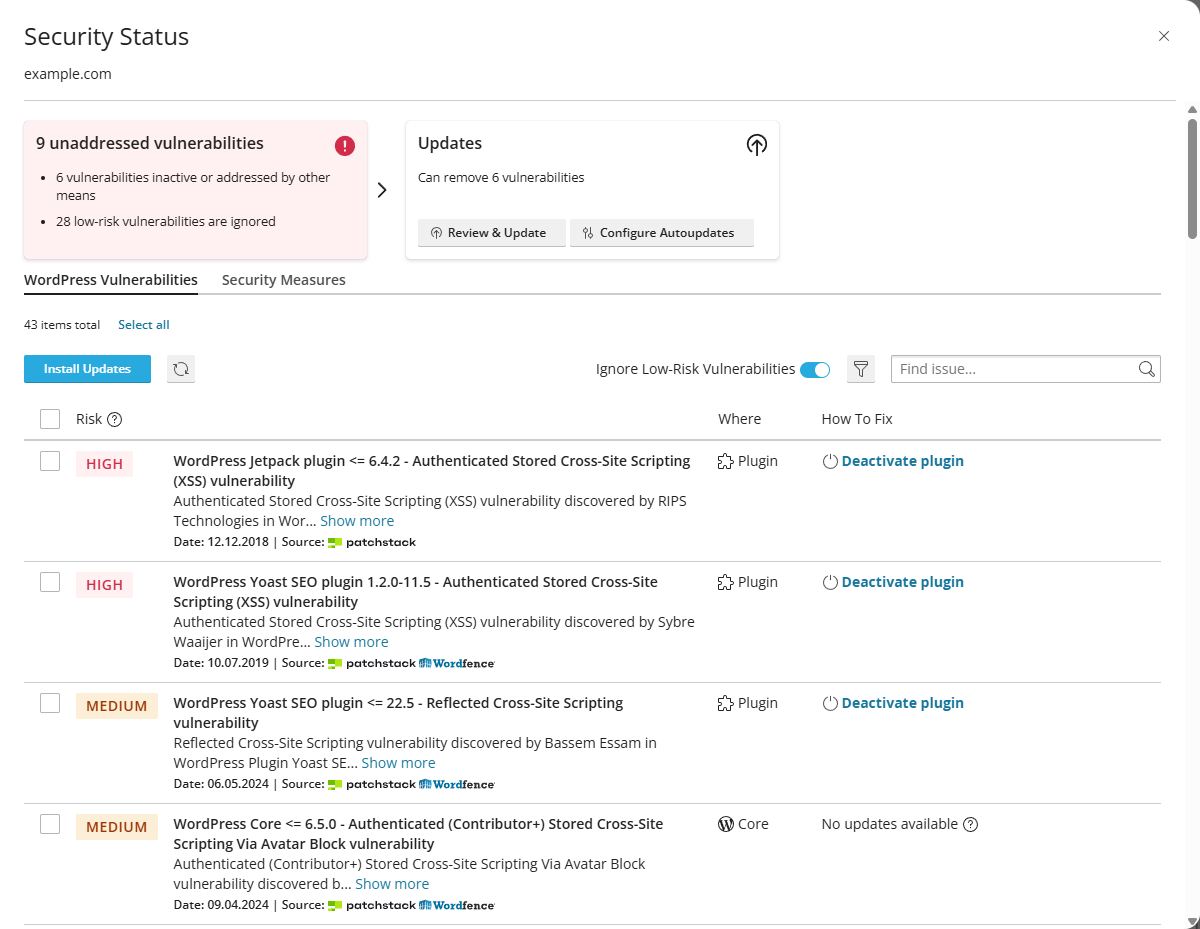Click Review & Update button
Screen dimensions: 1200x929
point(492,233)
